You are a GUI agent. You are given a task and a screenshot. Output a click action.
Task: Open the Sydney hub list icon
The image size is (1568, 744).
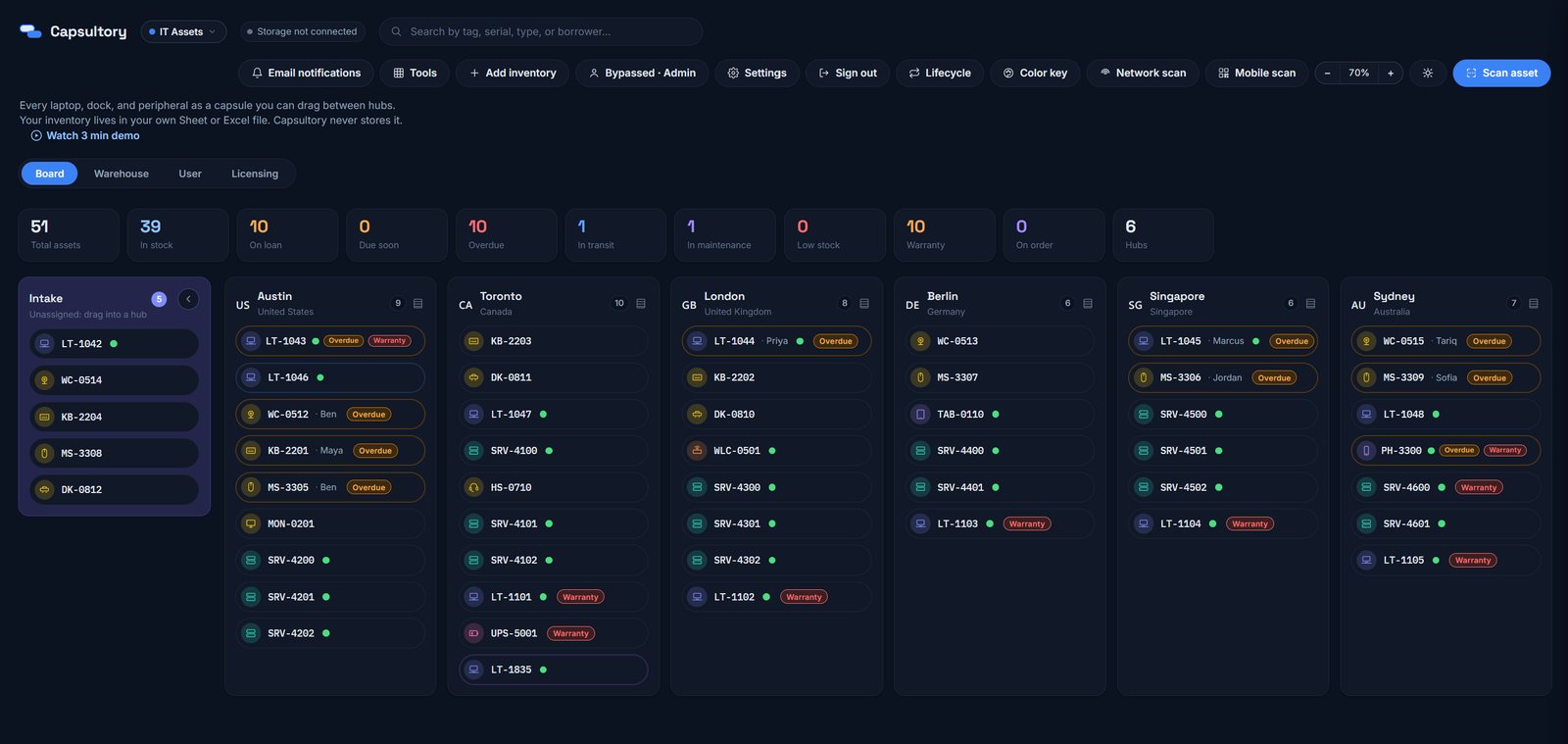pyautogui.click(x=1534, y=304)
